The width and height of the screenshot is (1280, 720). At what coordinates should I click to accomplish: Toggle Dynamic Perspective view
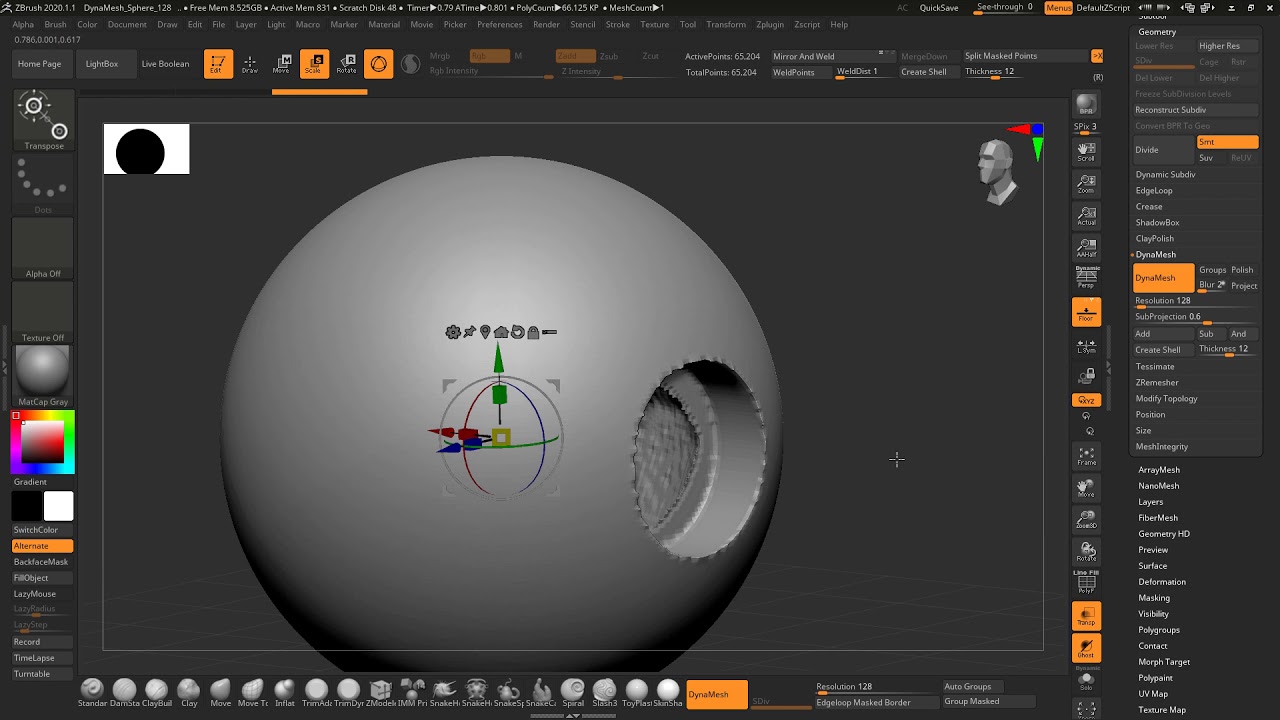1086,278
